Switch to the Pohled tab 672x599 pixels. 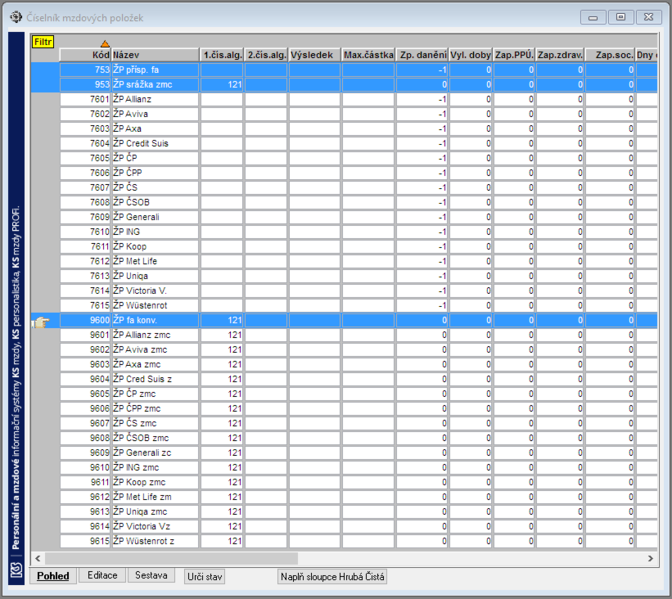point(53,576)
